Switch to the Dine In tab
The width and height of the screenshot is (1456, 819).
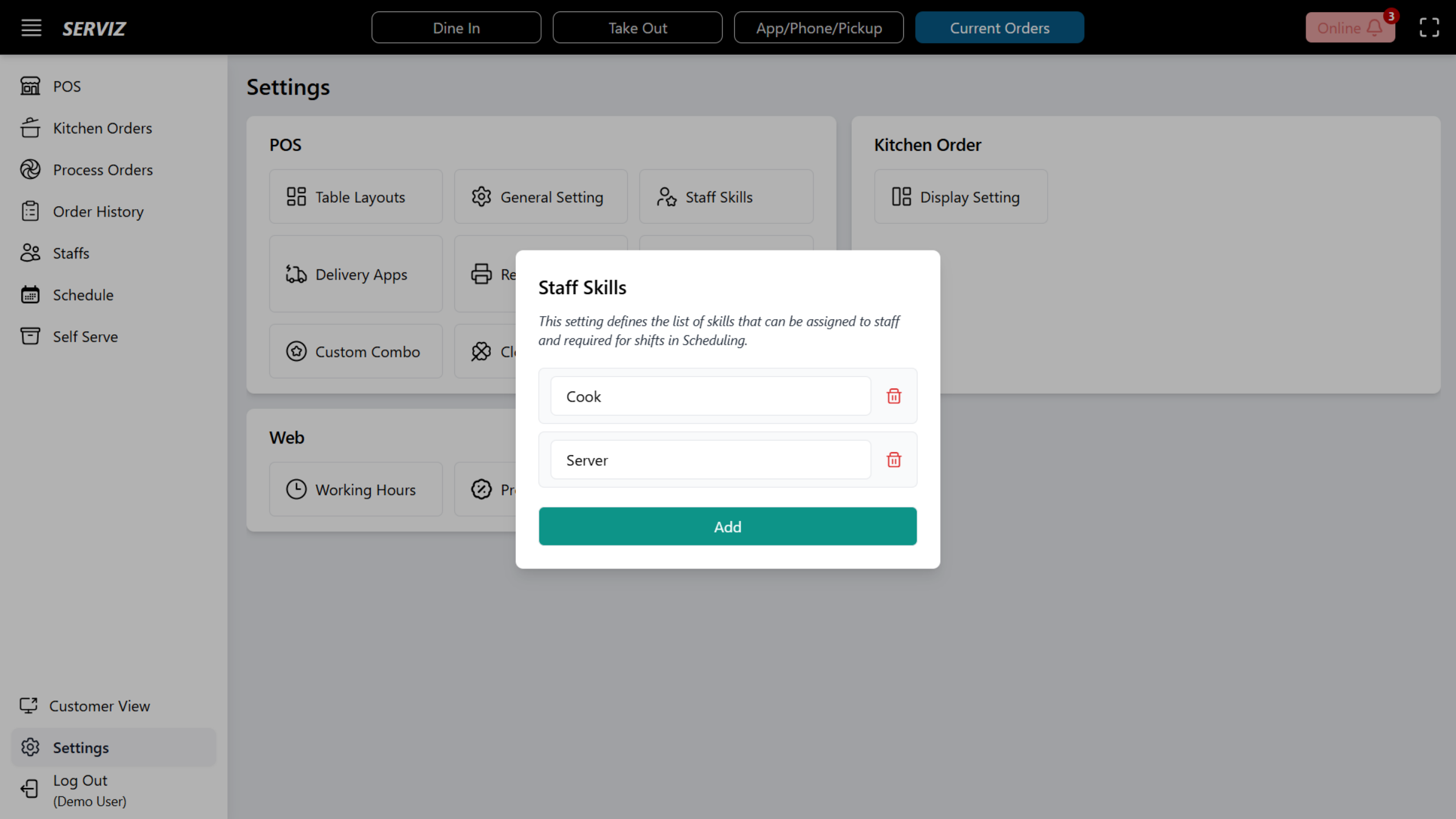pos(456,27)
